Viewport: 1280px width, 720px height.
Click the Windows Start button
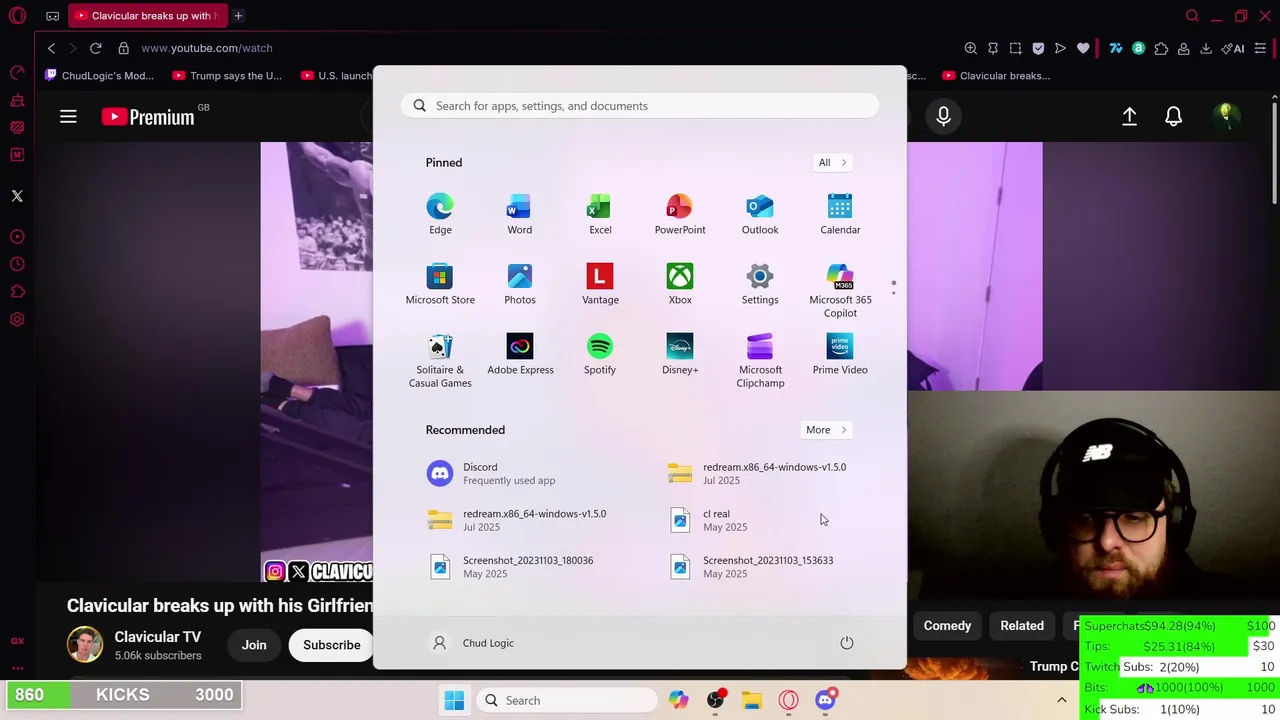[454, 700]
